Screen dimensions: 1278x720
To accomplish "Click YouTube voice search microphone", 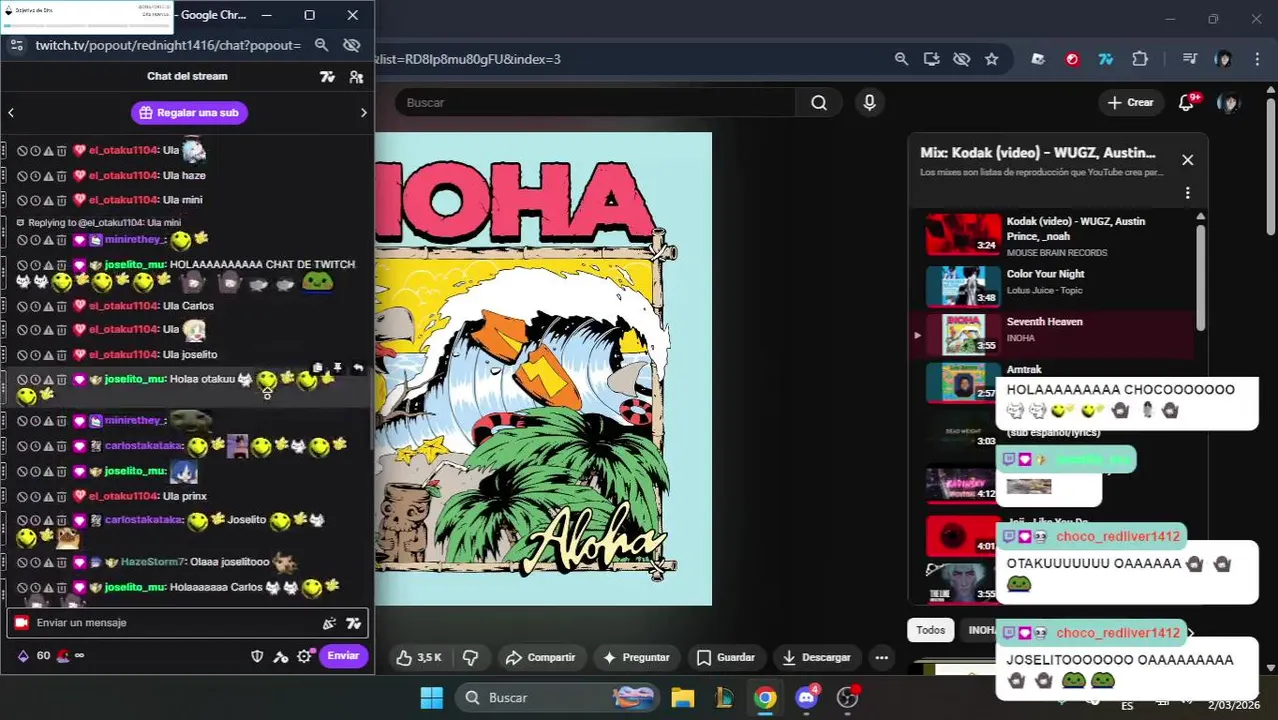I will tap(869, 103).
